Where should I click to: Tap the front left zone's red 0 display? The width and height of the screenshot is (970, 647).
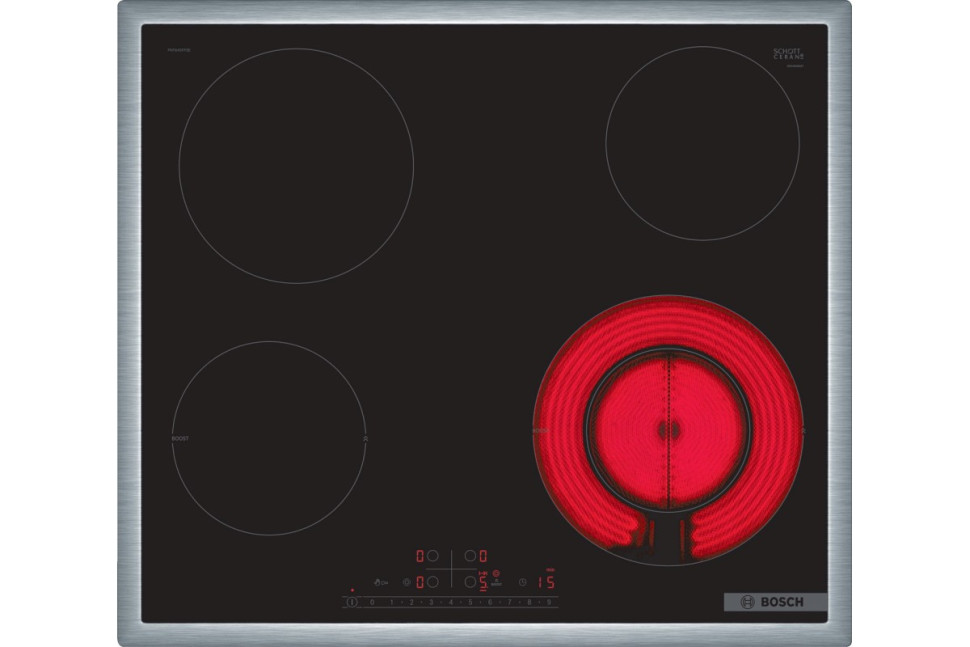click(420, 582)
